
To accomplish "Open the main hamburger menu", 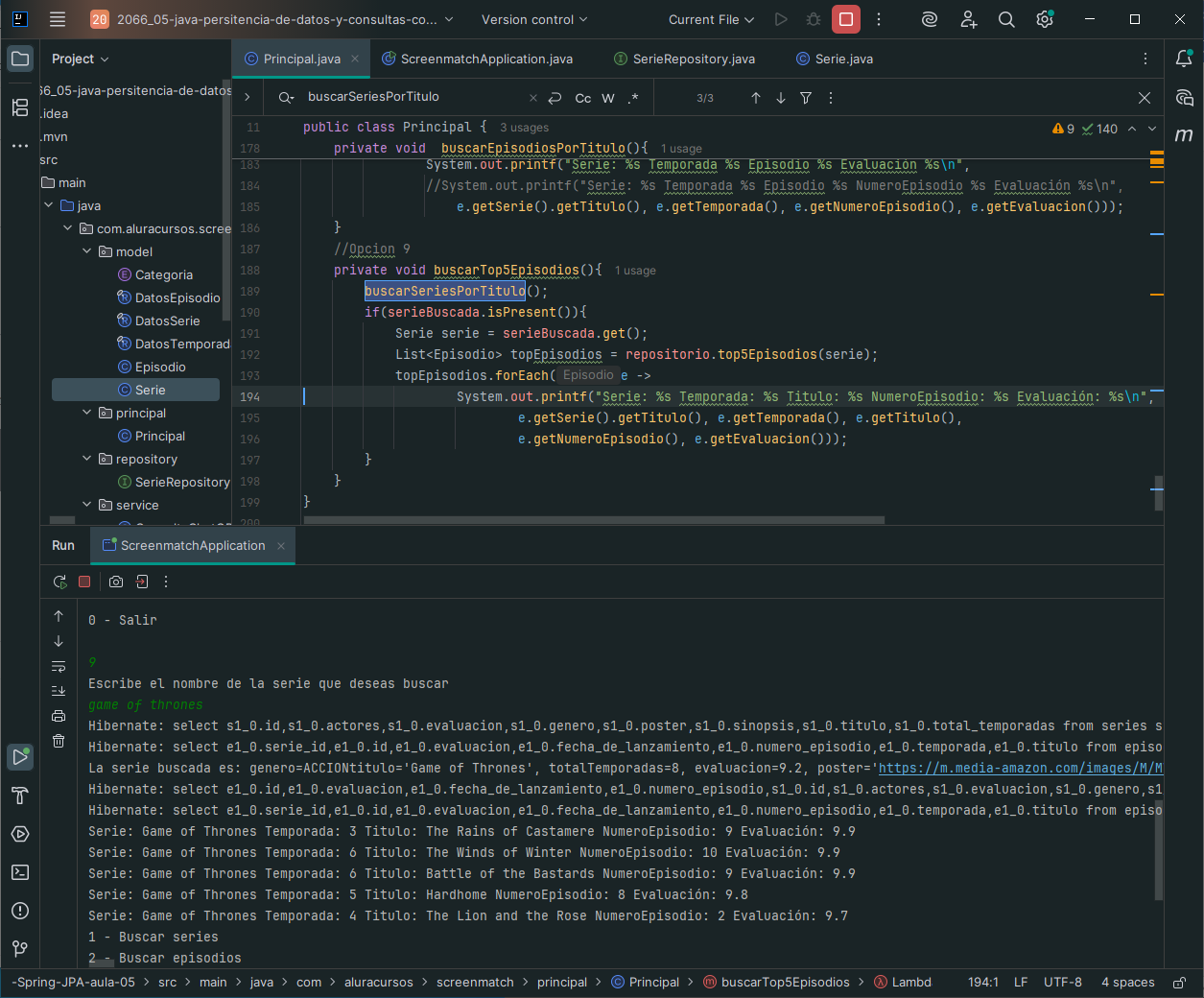I will click(58, 19).
